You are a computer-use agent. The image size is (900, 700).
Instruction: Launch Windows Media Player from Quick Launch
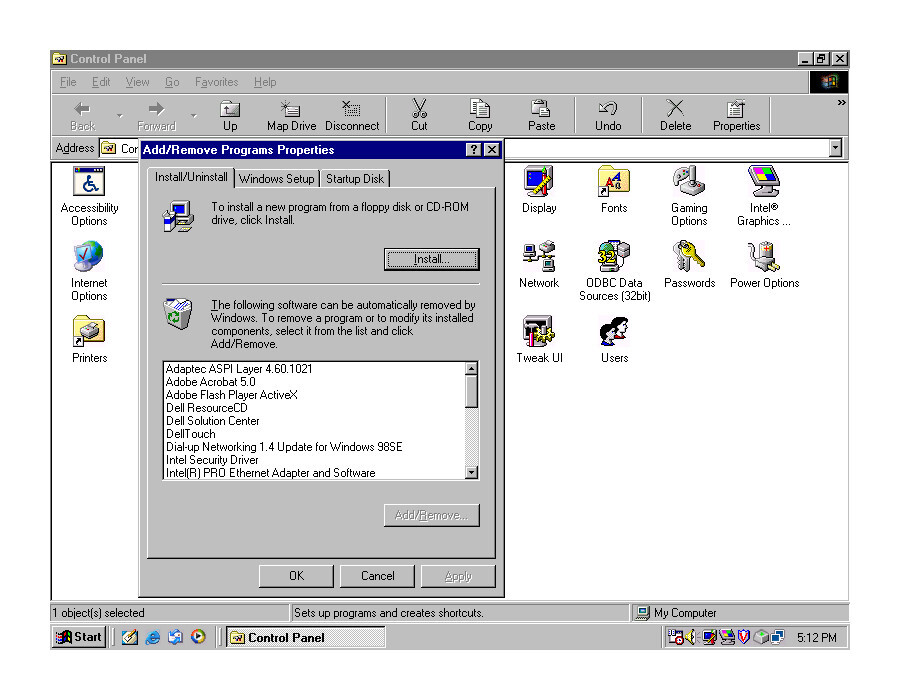pyautogui.click(x=198, y=637)
